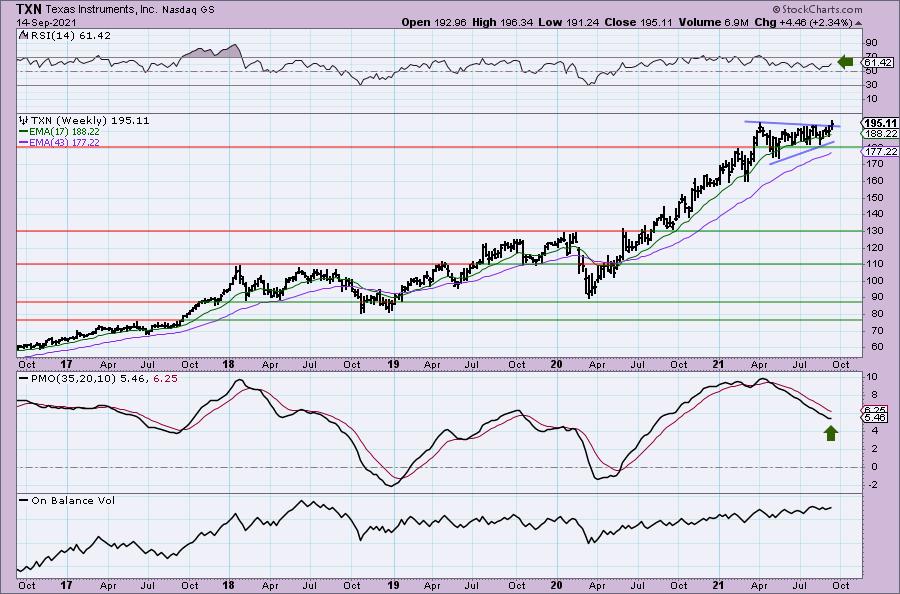Click the TXN (Weekly) 195.11 legend label
Screen dimensions: 900x594
pyautogui.click(x=90, y=121)
